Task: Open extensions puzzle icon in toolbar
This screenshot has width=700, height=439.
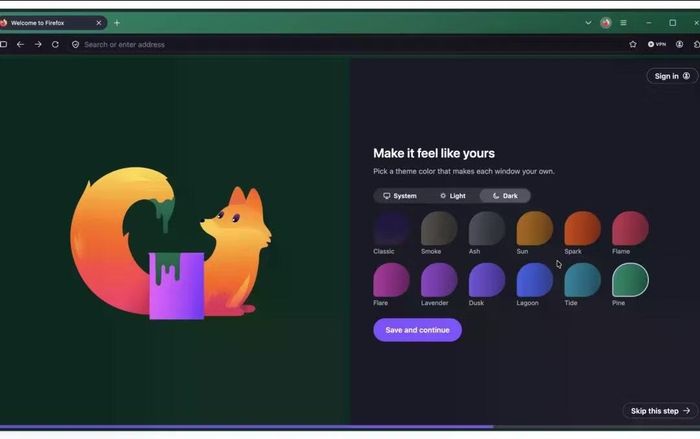Action: pos(696,44)
